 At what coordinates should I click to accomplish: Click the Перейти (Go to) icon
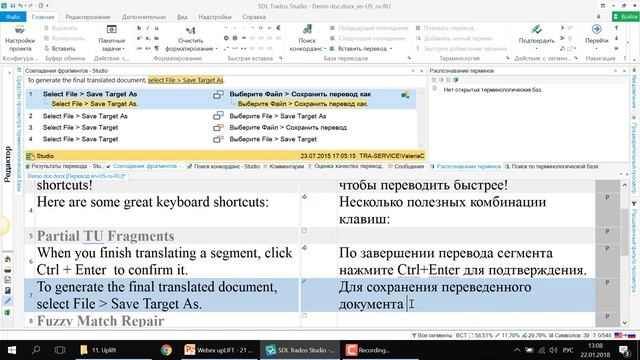coord(596,29)
